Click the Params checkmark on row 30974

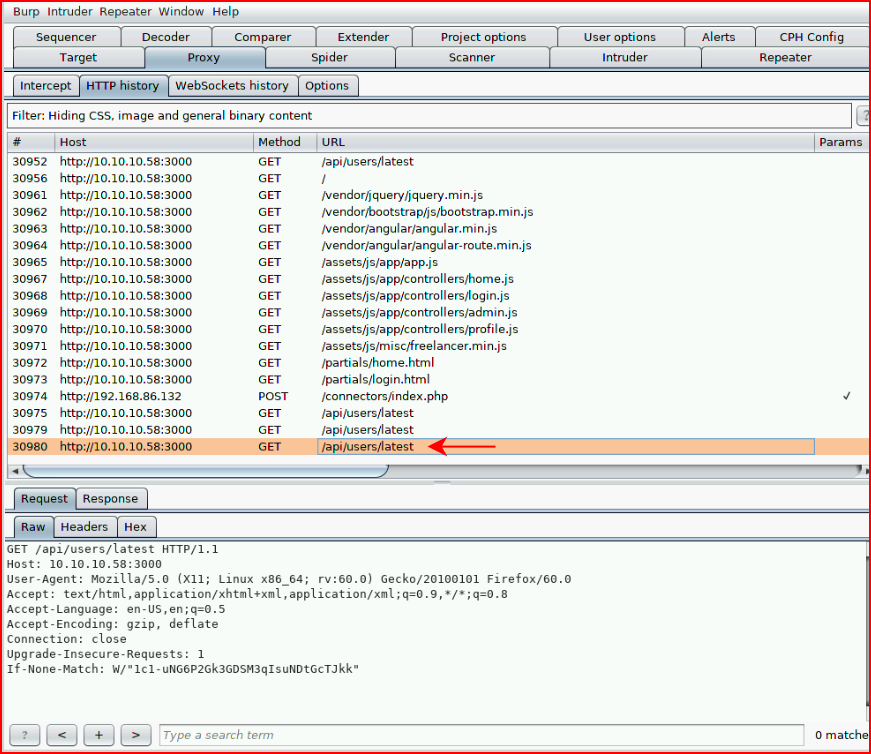click(x=846, y=396)
